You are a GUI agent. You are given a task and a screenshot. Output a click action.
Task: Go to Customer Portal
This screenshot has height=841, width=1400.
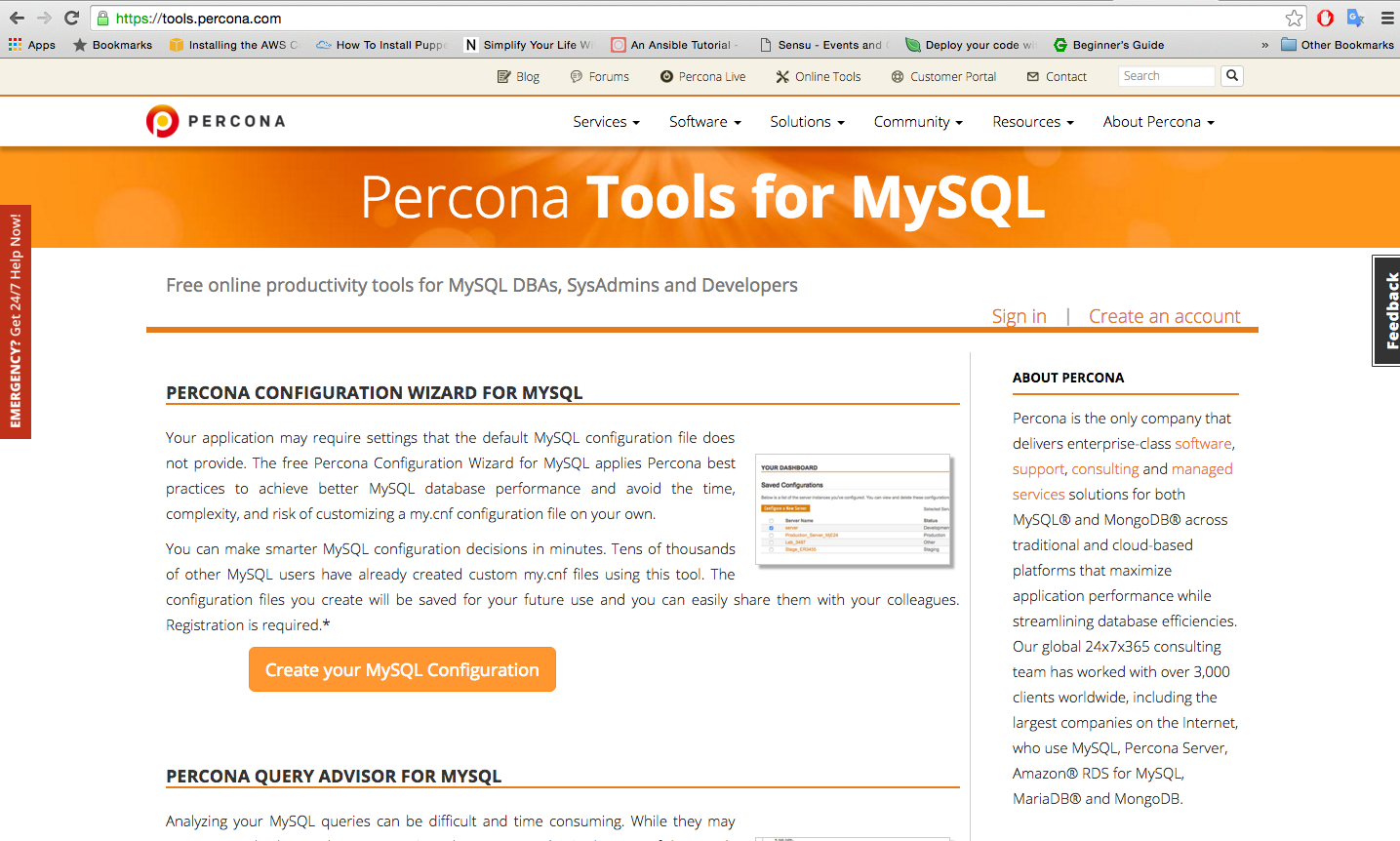coord(943,76)
